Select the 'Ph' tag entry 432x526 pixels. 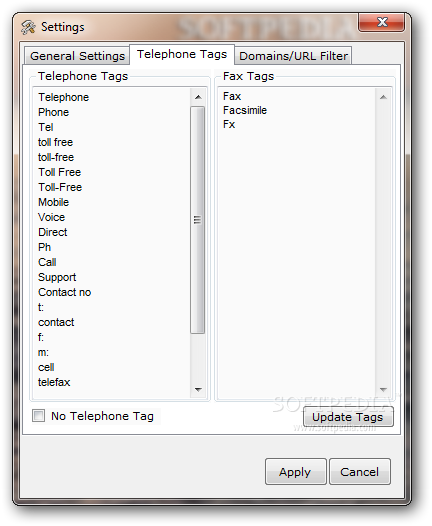tap(44, 247)
